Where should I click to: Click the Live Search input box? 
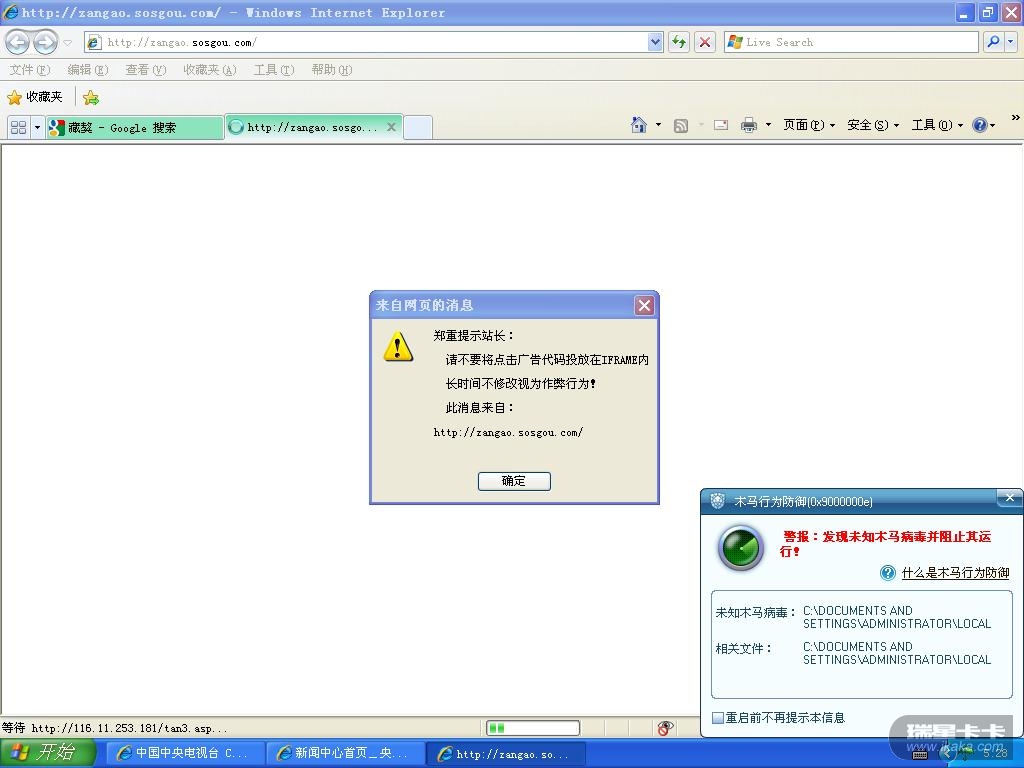(852, 42)
